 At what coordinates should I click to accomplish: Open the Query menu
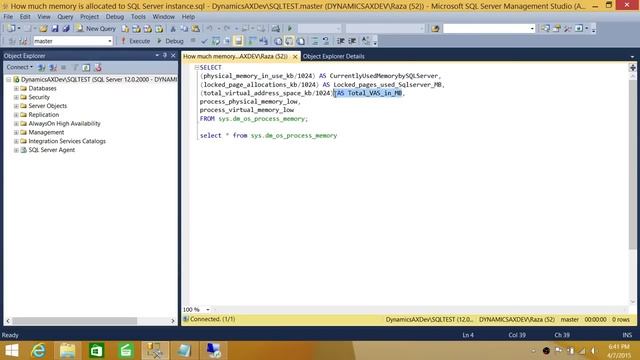(x=65, y=17)
